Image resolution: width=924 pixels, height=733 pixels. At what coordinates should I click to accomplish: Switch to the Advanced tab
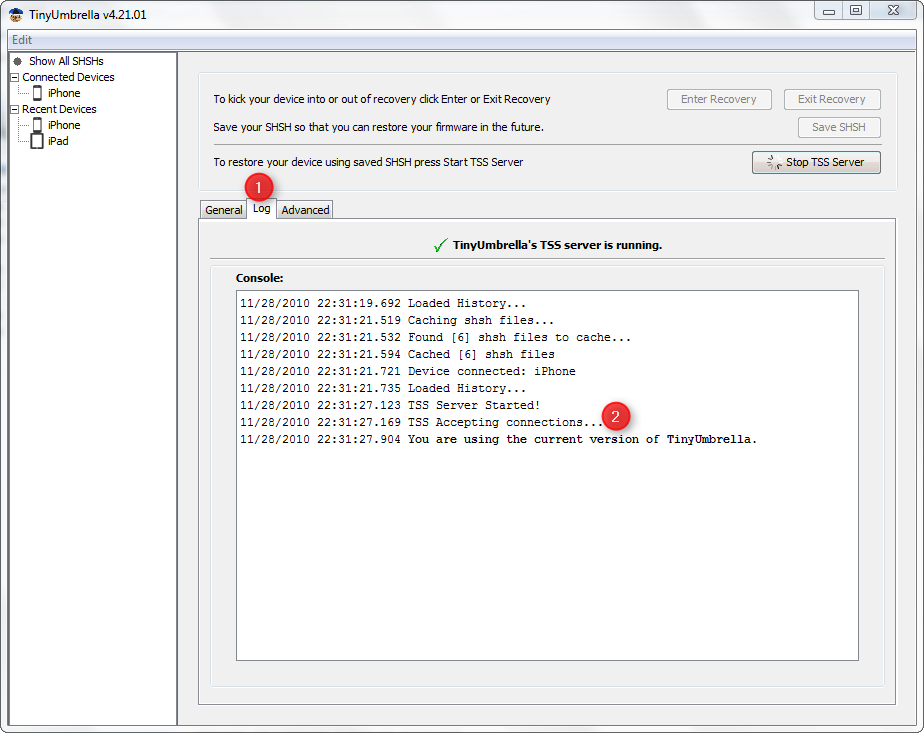[x=305, y=210]
